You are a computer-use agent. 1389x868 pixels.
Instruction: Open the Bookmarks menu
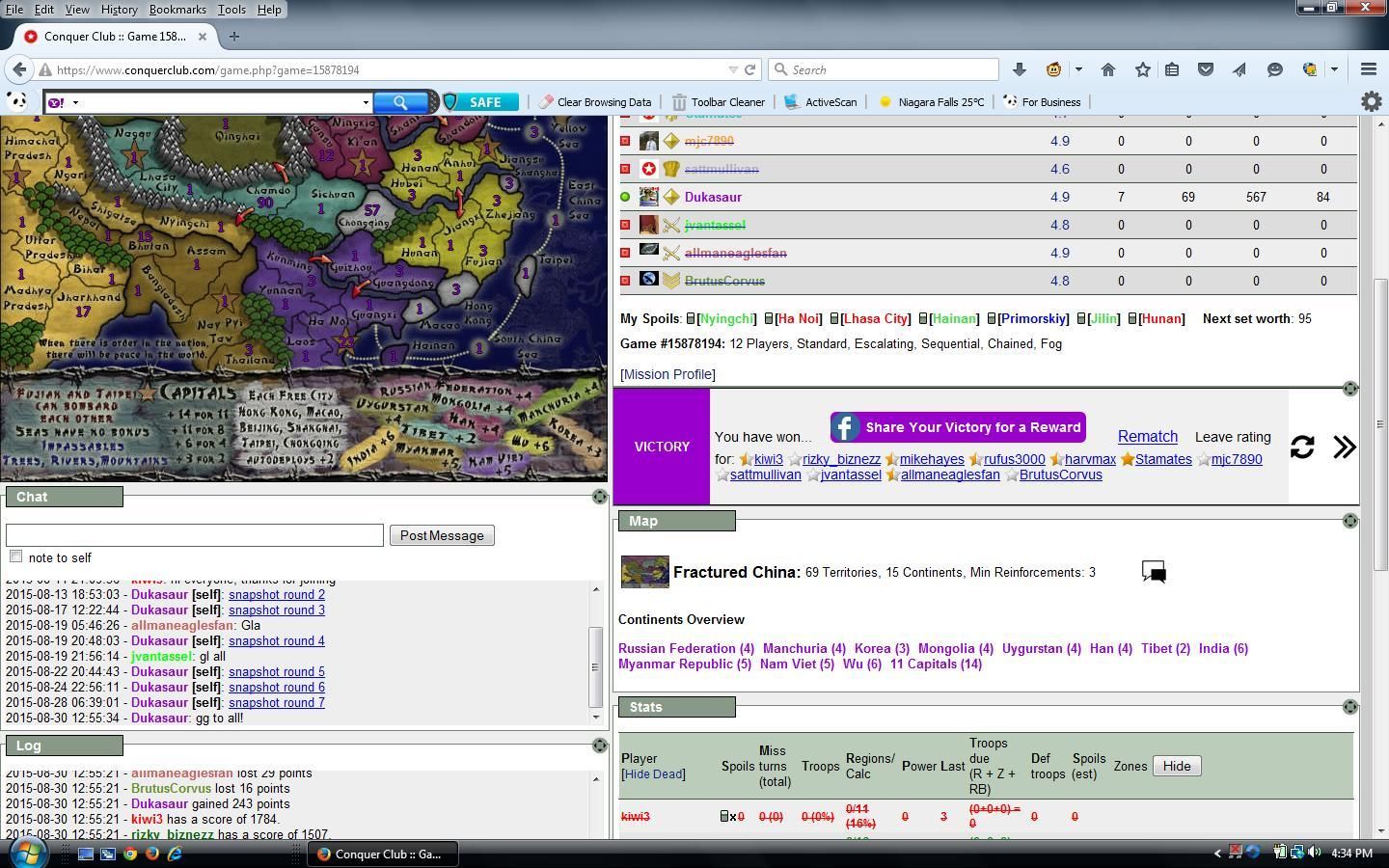pyautogui.click(x=177, y=9)
